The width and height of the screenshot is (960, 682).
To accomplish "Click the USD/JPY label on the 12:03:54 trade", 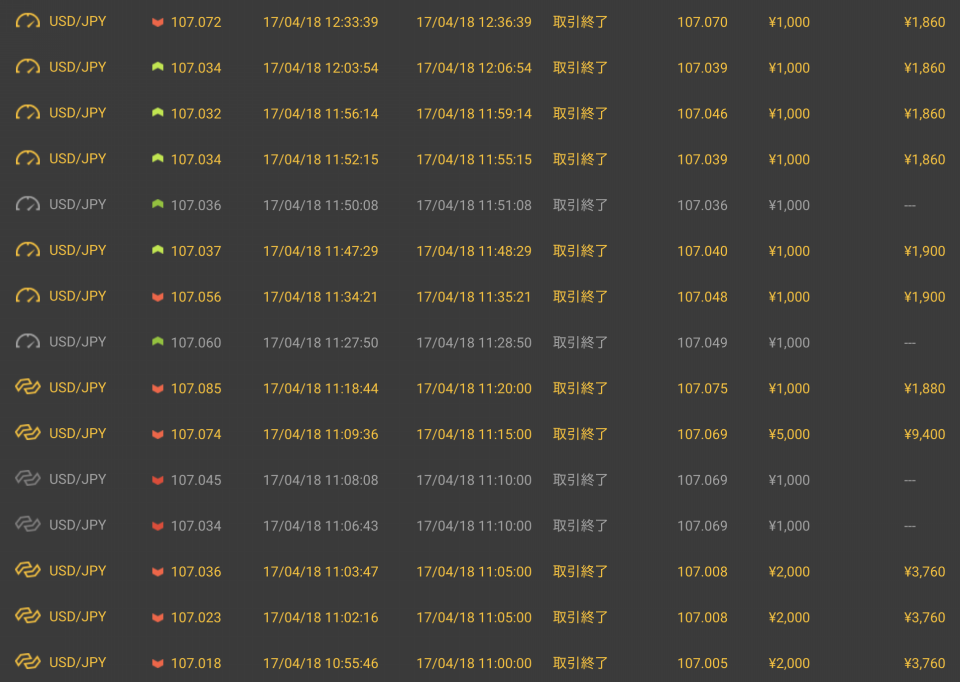I will click(x=77, y=67).
